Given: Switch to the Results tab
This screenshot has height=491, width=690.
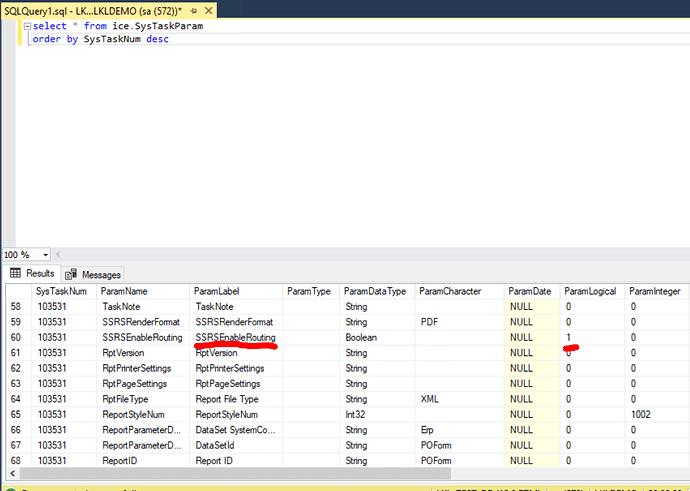Looking at the screenshot, I should pyautogui.click(x=32, y=273).
